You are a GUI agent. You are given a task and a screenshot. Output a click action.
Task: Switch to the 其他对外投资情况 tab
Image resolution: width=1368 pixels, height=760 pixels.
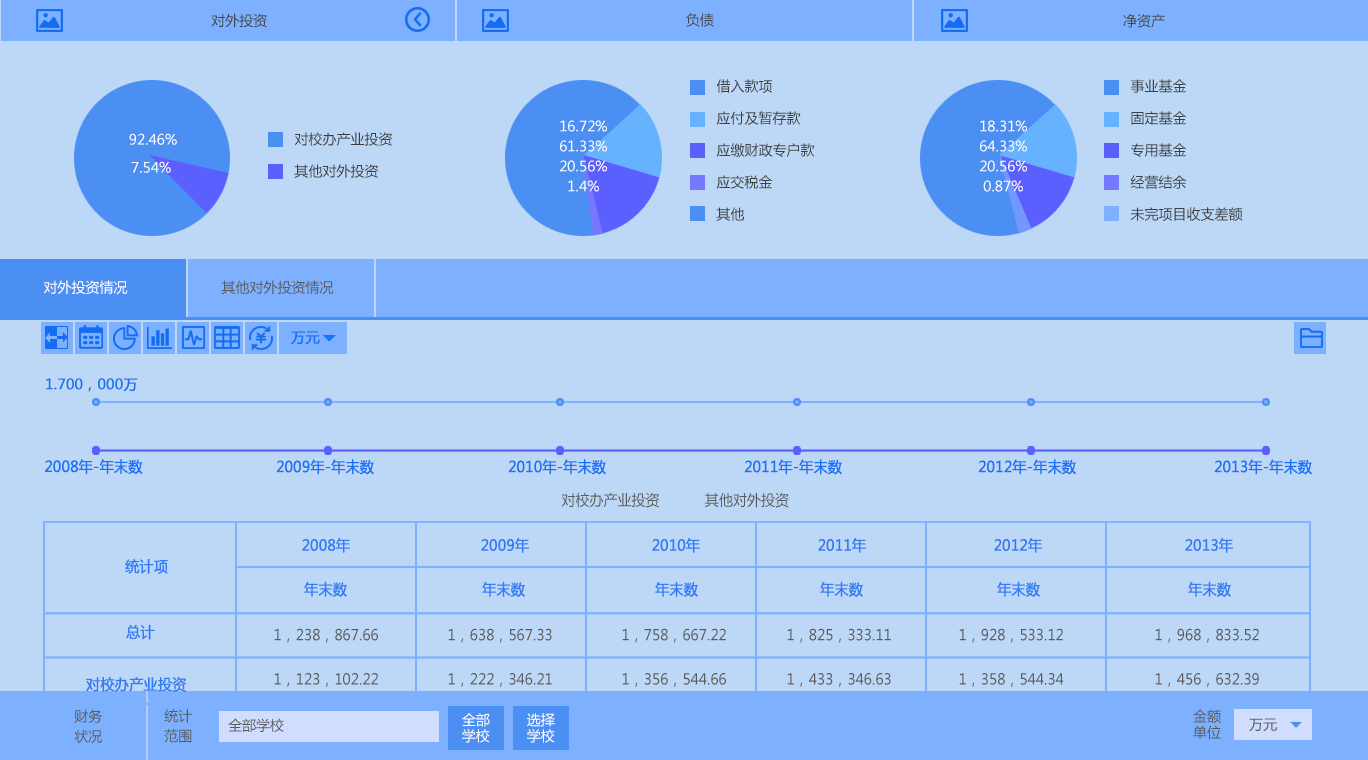277,288
